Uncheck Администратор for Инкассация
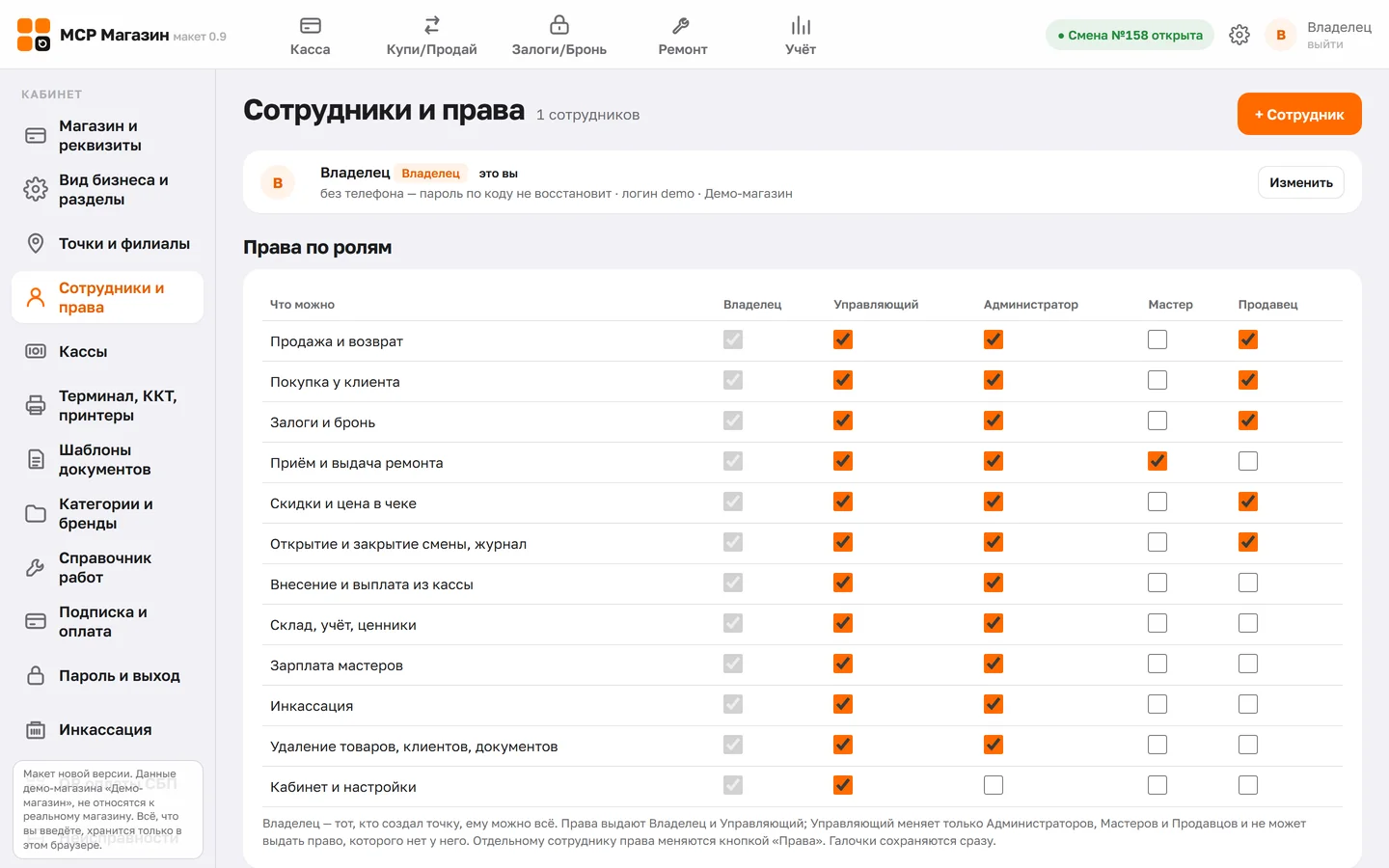 tap(994, 704)
